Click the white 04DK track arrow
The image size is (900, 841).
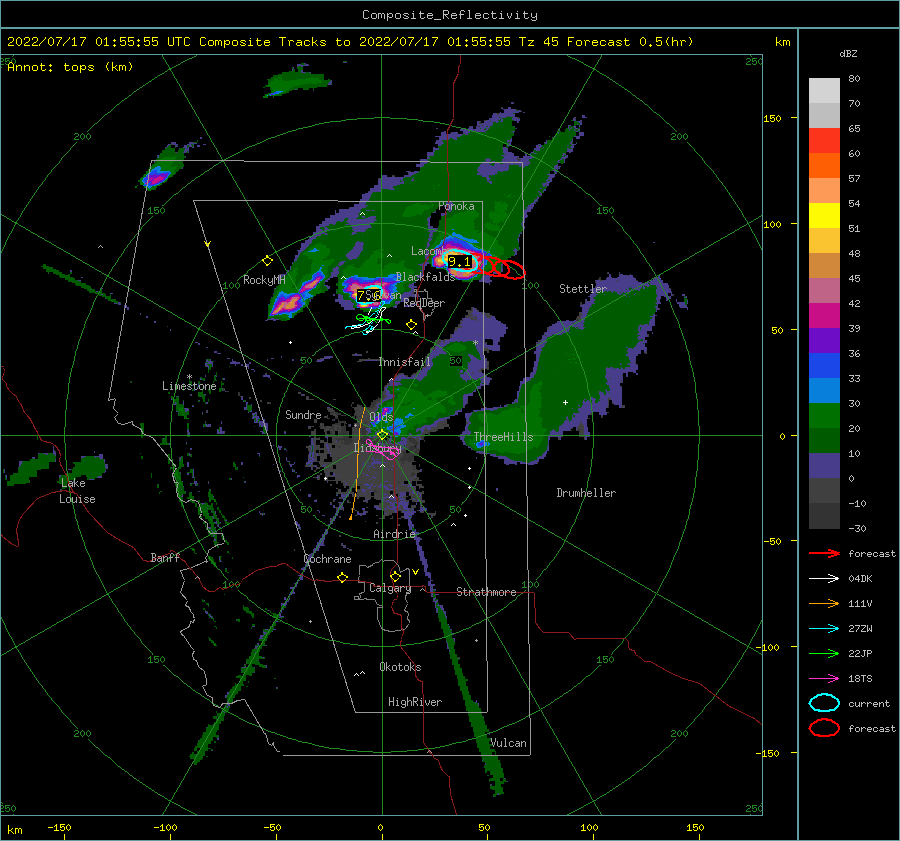click(x=824, y=578)
